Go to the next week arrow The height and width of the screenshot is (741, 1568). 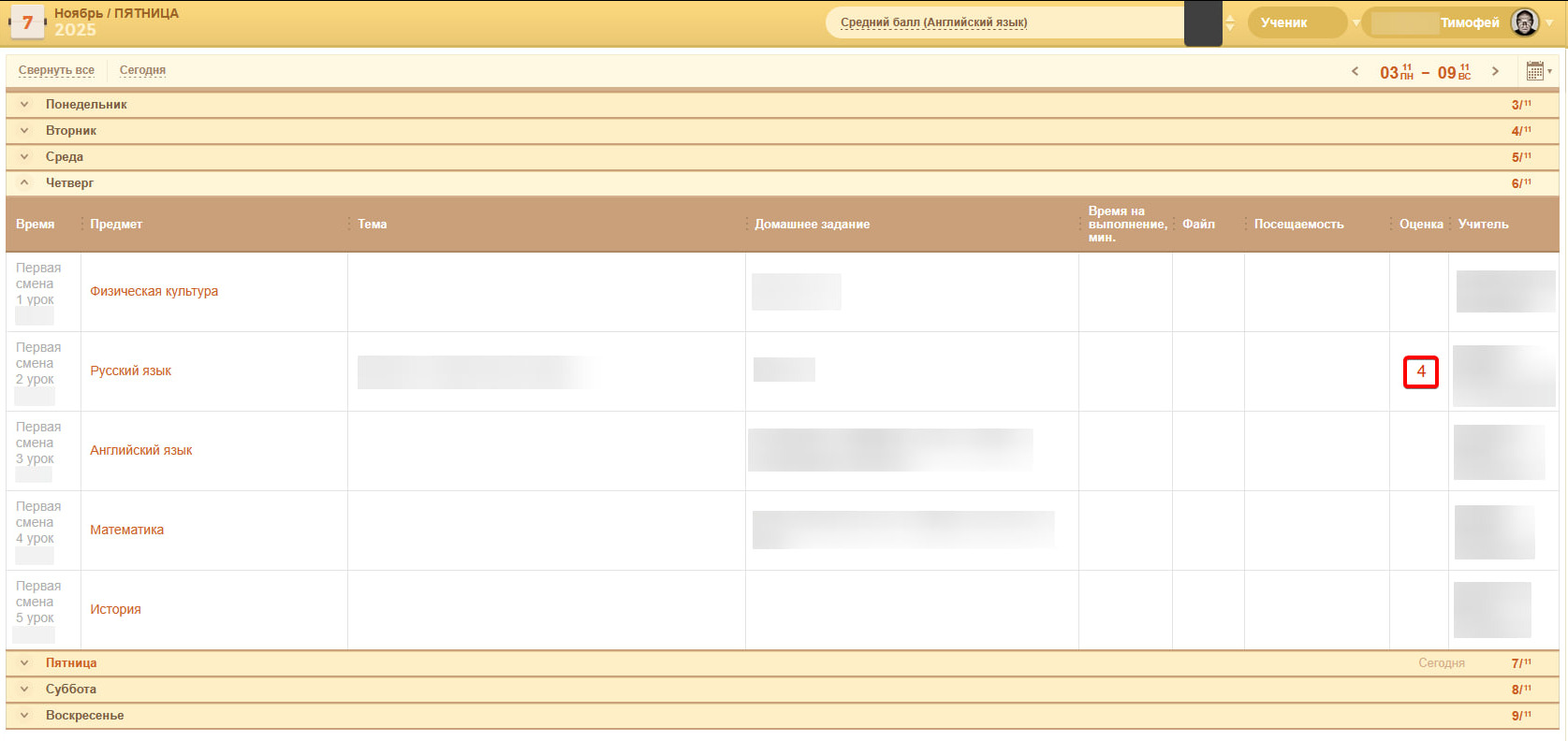tap(1495, 71)
